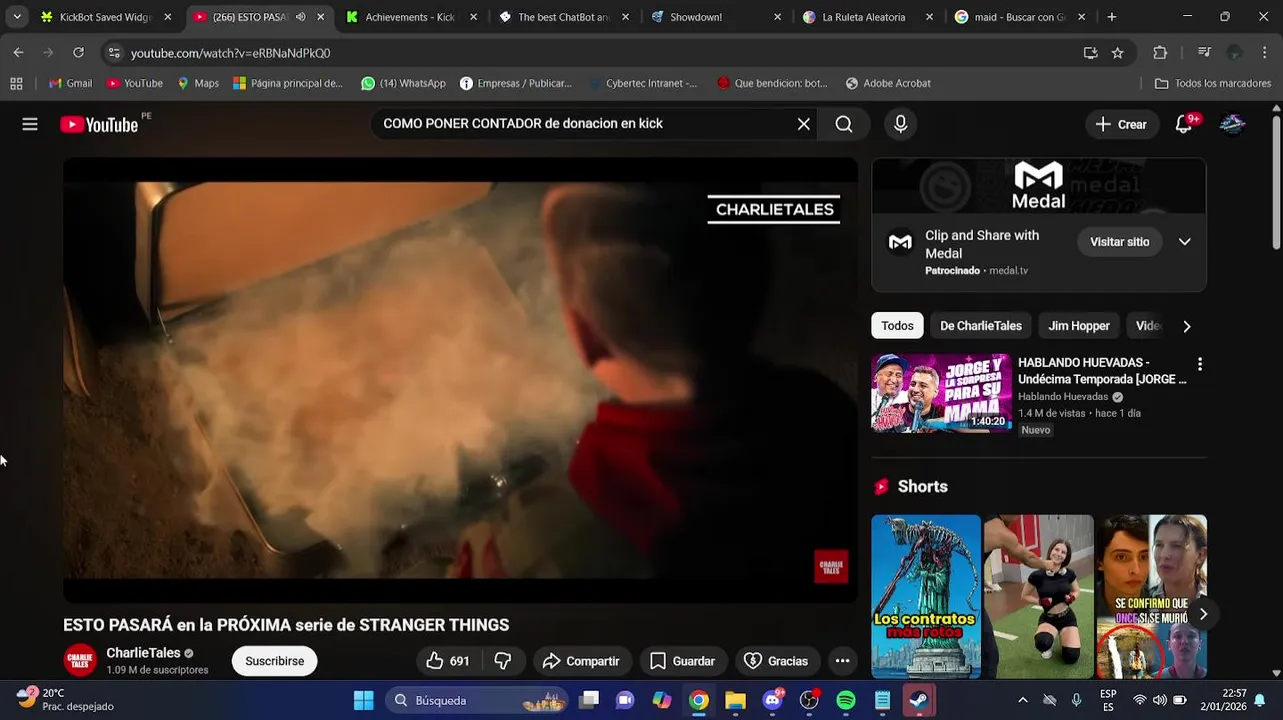The height and width of the screenshot is (720, 1283).
Task: Open more actions ellipsis under video
Action: pyautogui.click(x=842, y=661)
